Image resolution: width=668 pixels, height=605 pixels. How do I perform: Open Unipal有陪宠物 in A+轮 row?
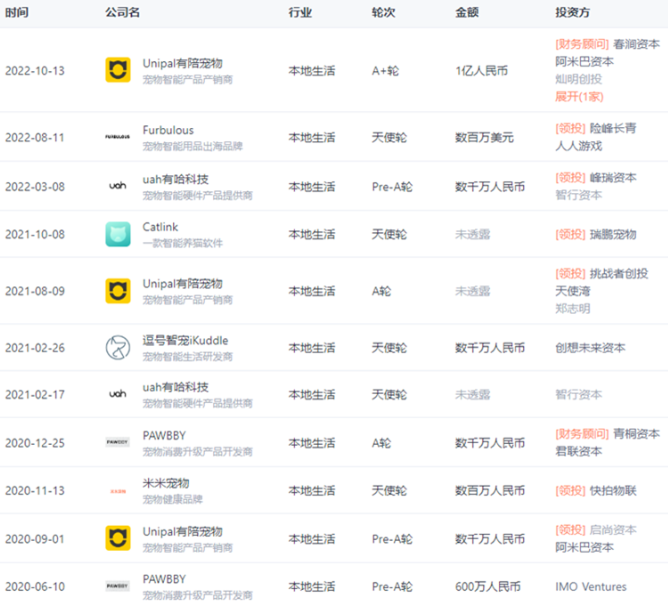(182, 63)
